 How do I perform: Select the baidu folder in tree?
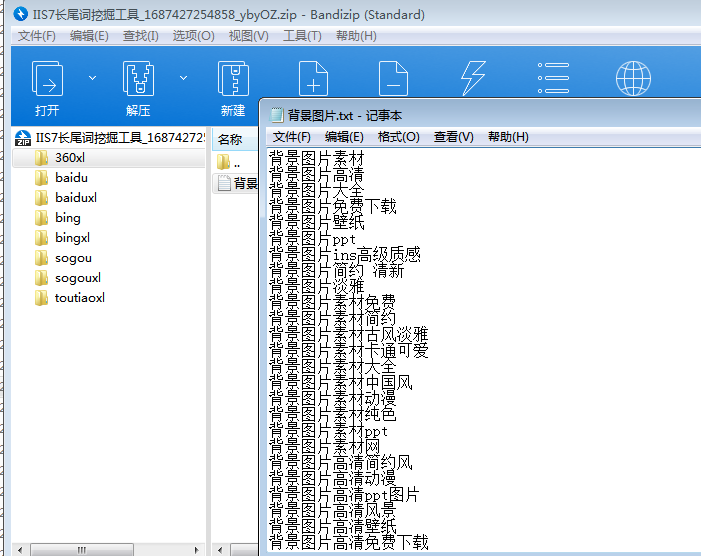61,178
